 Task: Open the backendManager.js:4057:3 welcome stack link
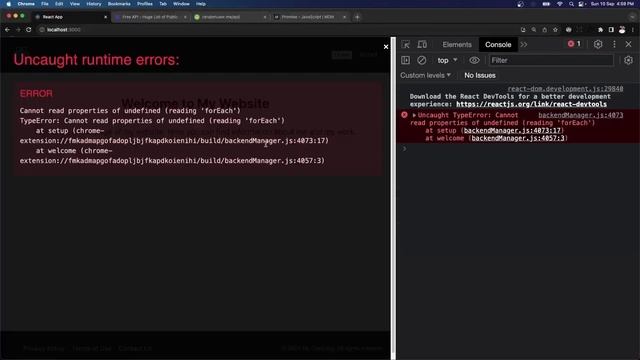coord(518,138)
